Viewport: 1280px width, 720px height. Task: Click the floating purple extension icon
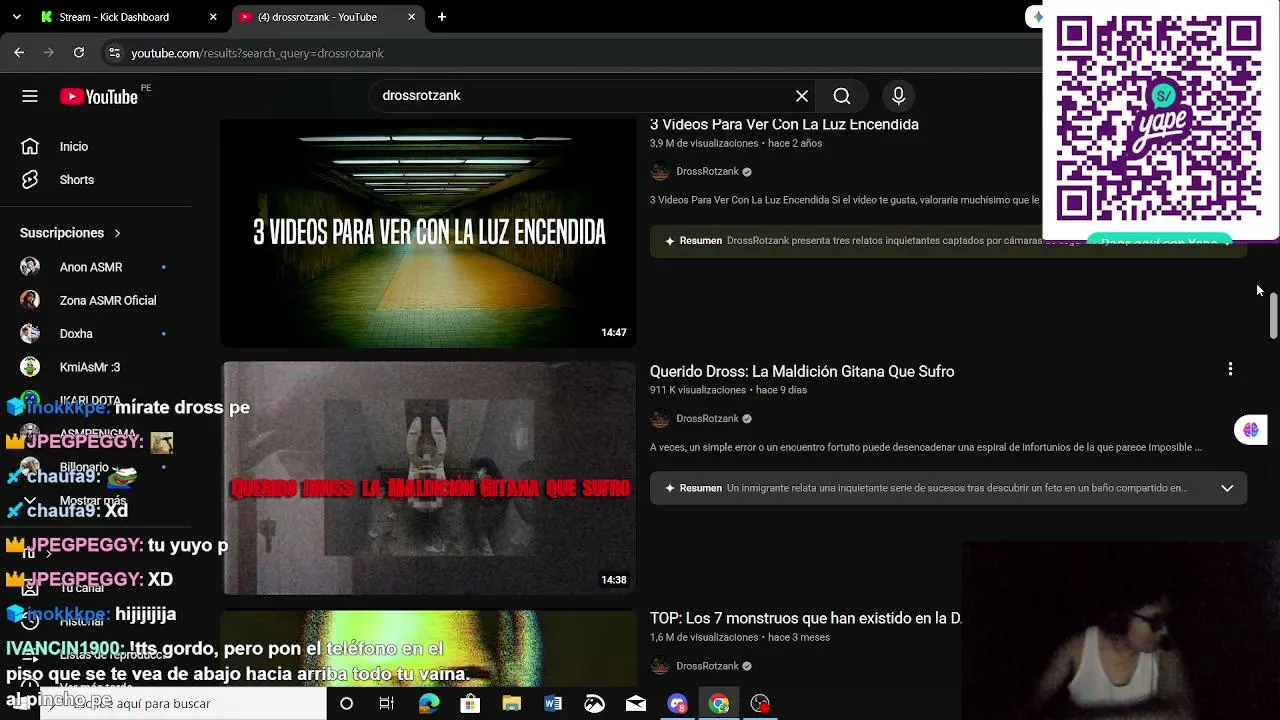point(1250,430)
